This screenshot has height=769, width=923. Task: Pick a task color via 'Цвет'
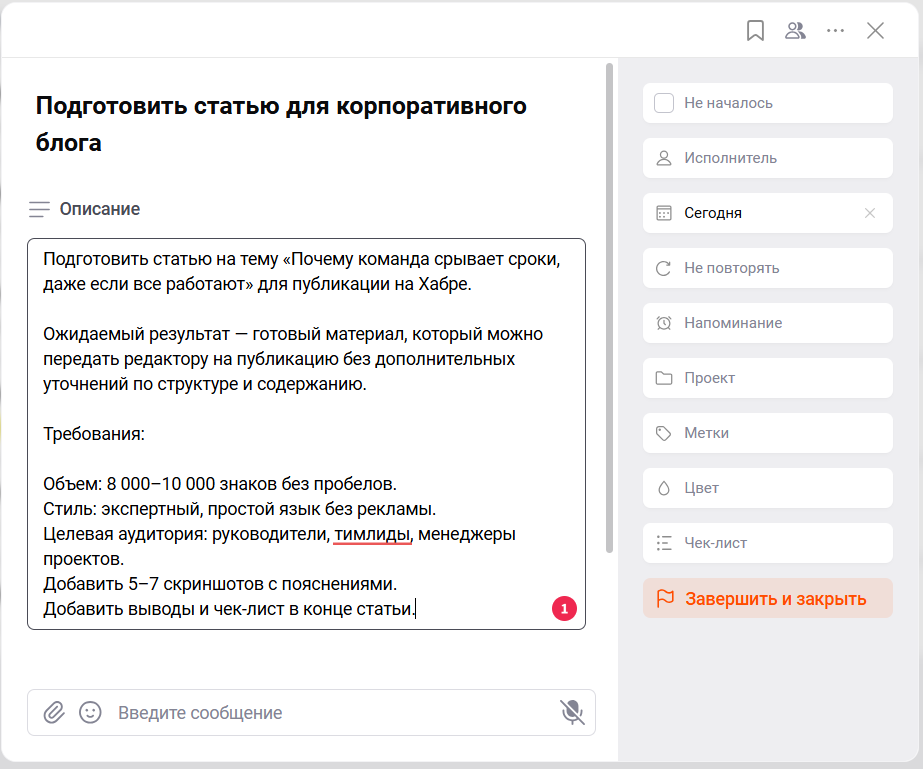(768, 488)
